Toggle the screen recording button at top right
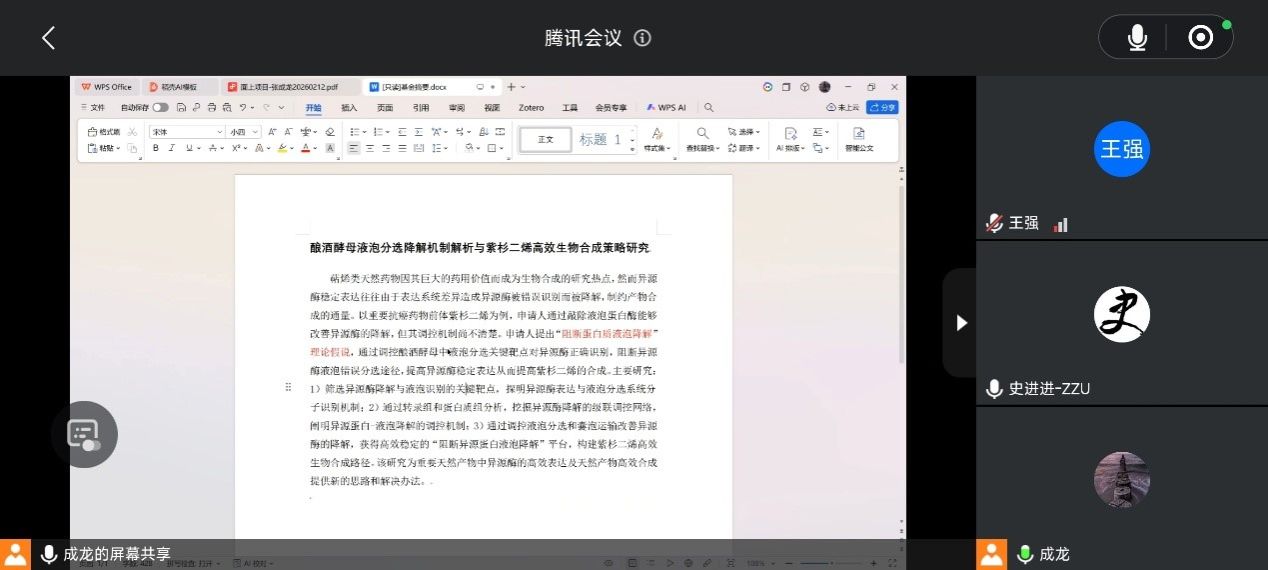The height and width of the screenshot is (570, 1268). pos(1200,38)
